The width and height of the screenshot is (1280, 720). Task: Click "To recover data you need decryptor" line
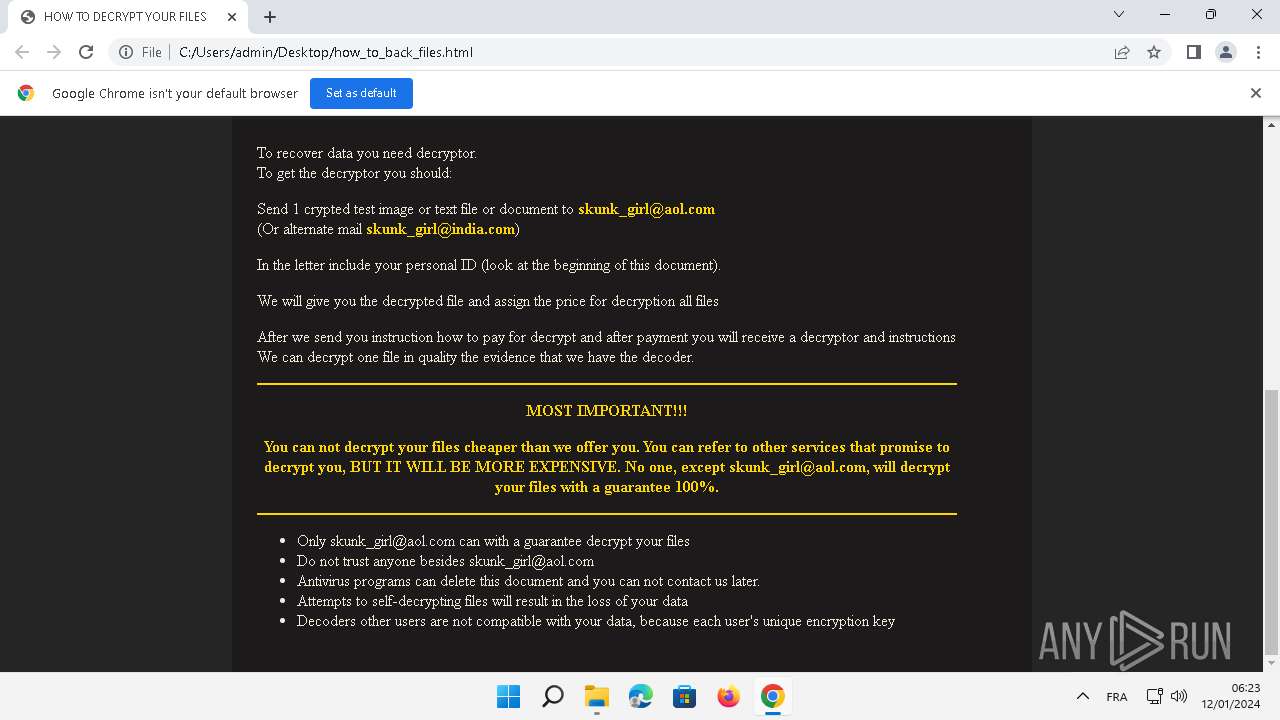pyautogui.click(x=367, y=153)
